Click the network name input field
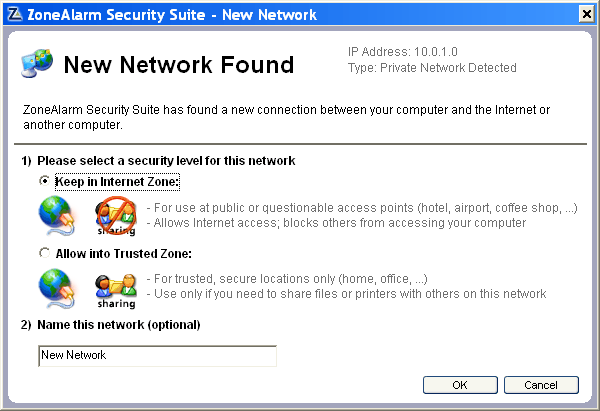The height and width of the screenshot is (411, 600). (x=157, y=356)
